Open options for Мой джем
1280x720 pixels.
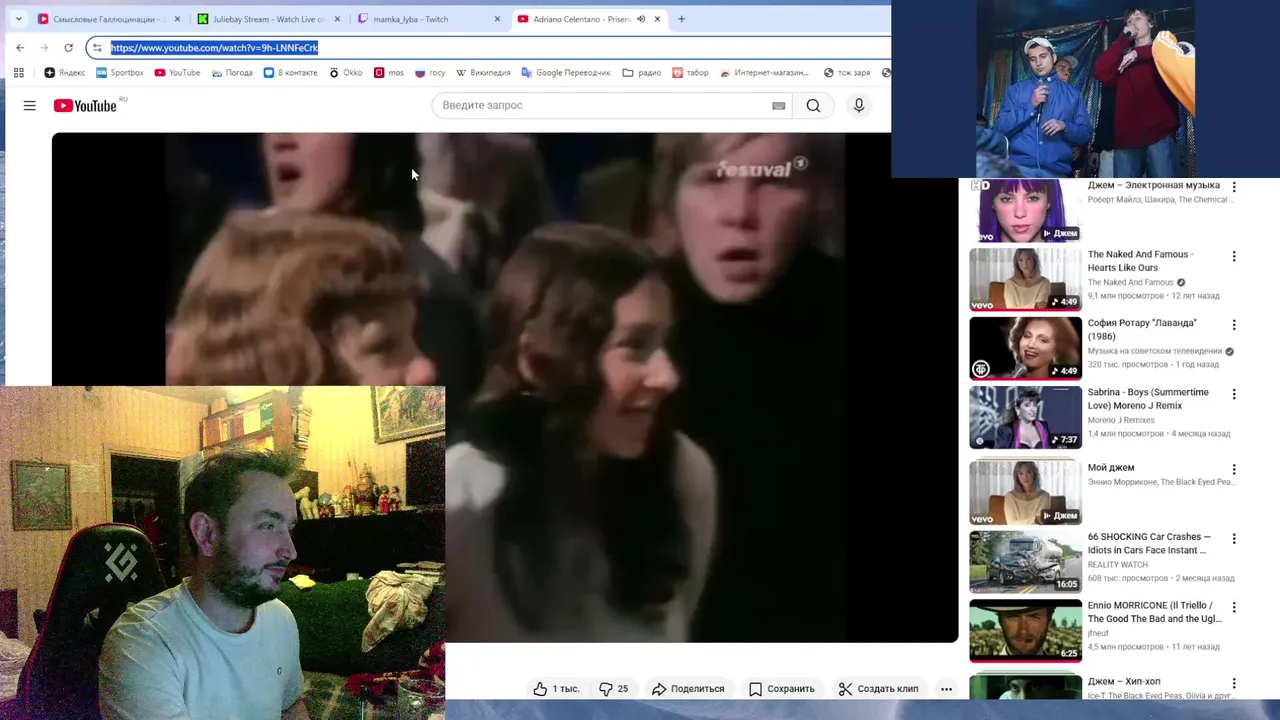(x=1234, y=469)
